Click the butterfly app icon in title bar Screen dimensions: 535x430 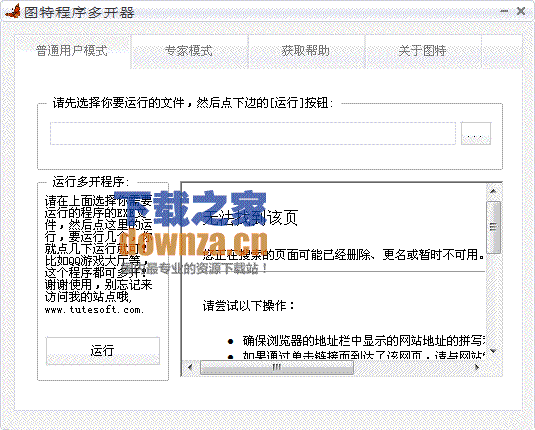(13, 11)
